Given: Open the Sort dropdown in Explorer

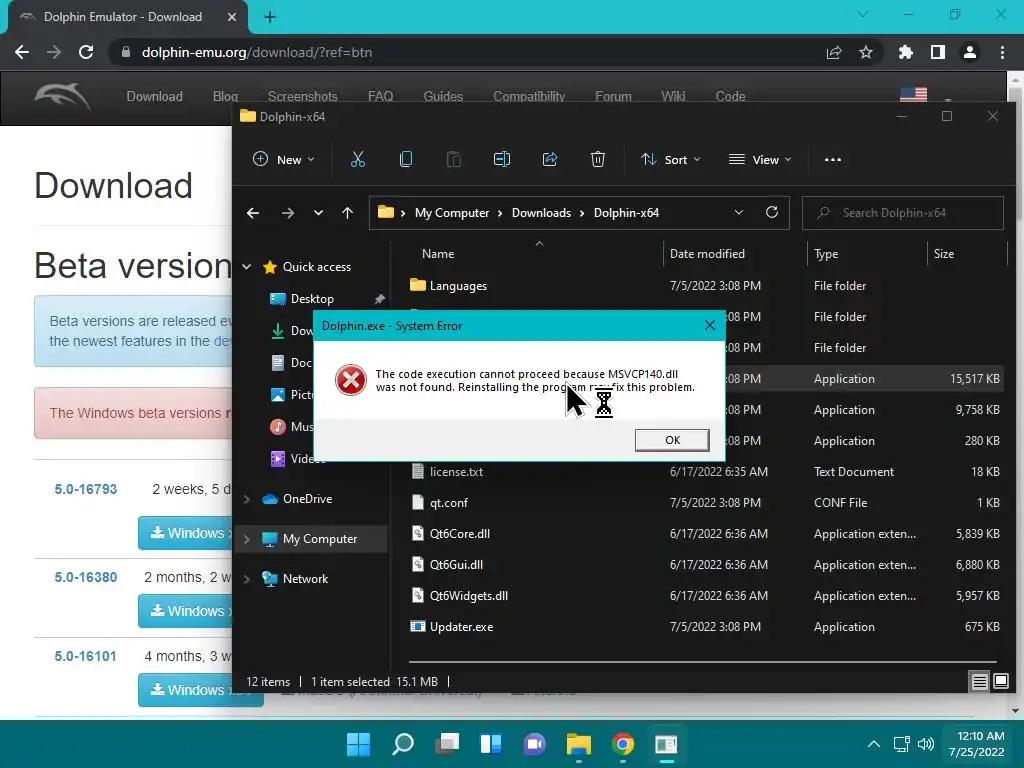Looking at the screenshot, I should tap(671, 159).
